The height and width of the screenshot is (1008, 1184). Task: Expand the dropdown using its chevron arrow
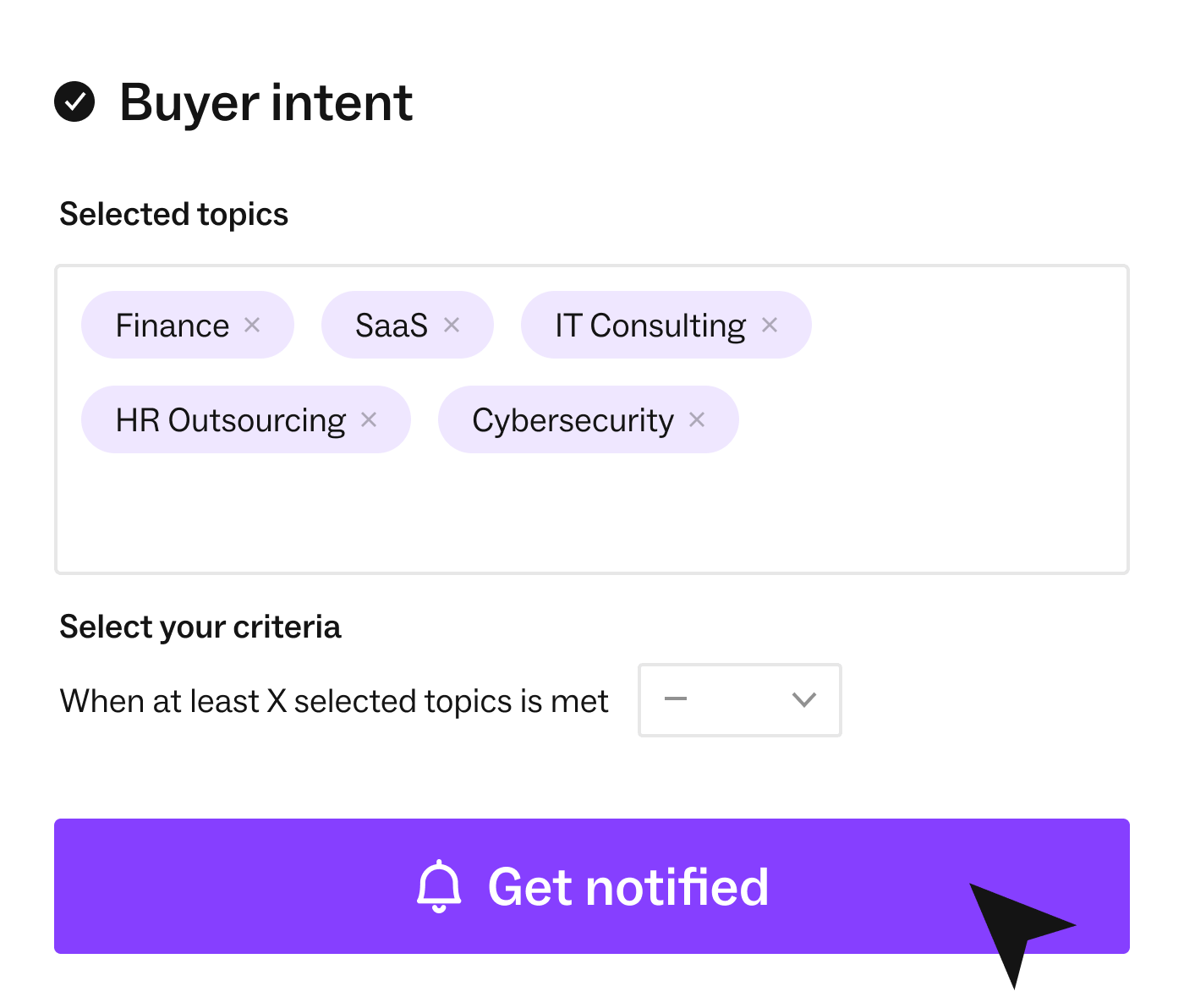click(x=803, y=699)
